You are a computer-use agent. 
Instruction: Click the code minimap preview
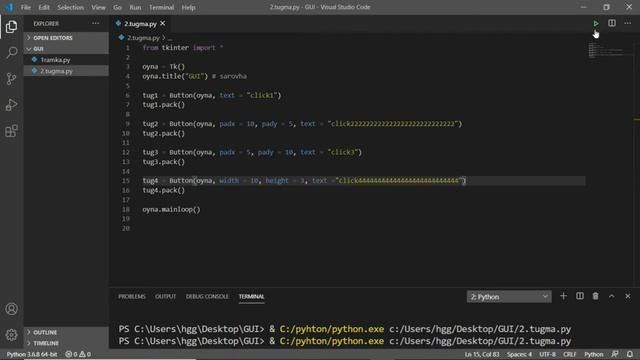606,50
